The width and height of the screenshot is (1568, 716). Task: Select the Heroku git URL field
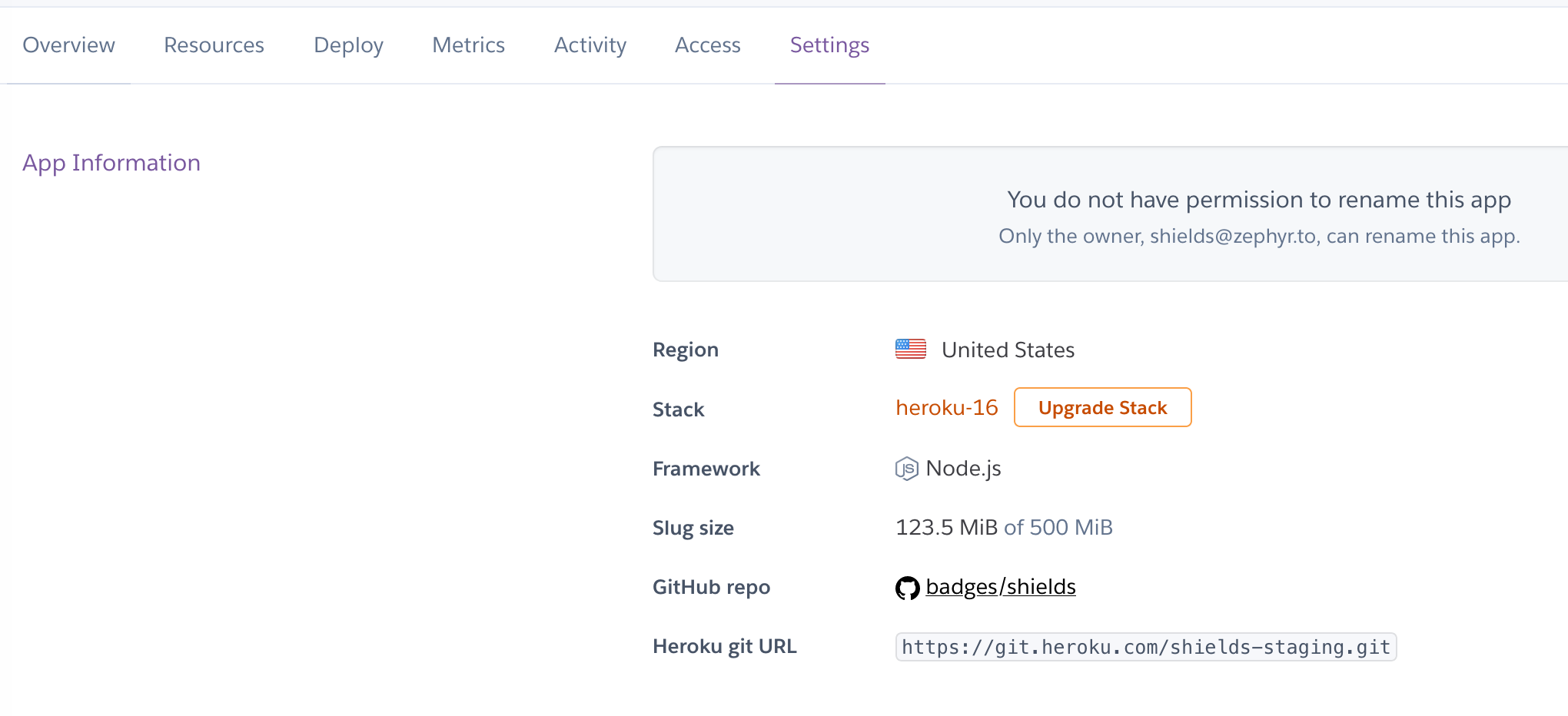click(x=1145, y=647)
